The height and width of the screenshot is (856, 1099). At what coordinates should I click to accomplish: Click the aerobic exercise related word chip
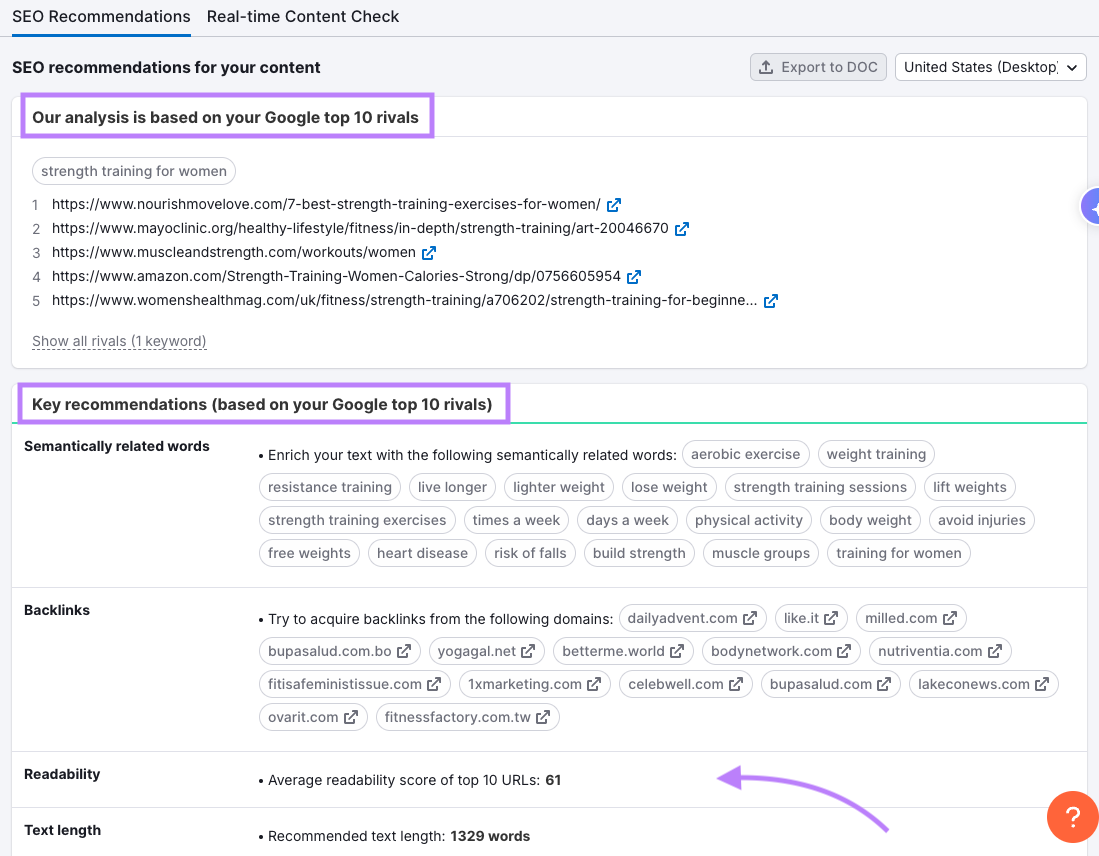pyautogui.click(x=745, y=454)
